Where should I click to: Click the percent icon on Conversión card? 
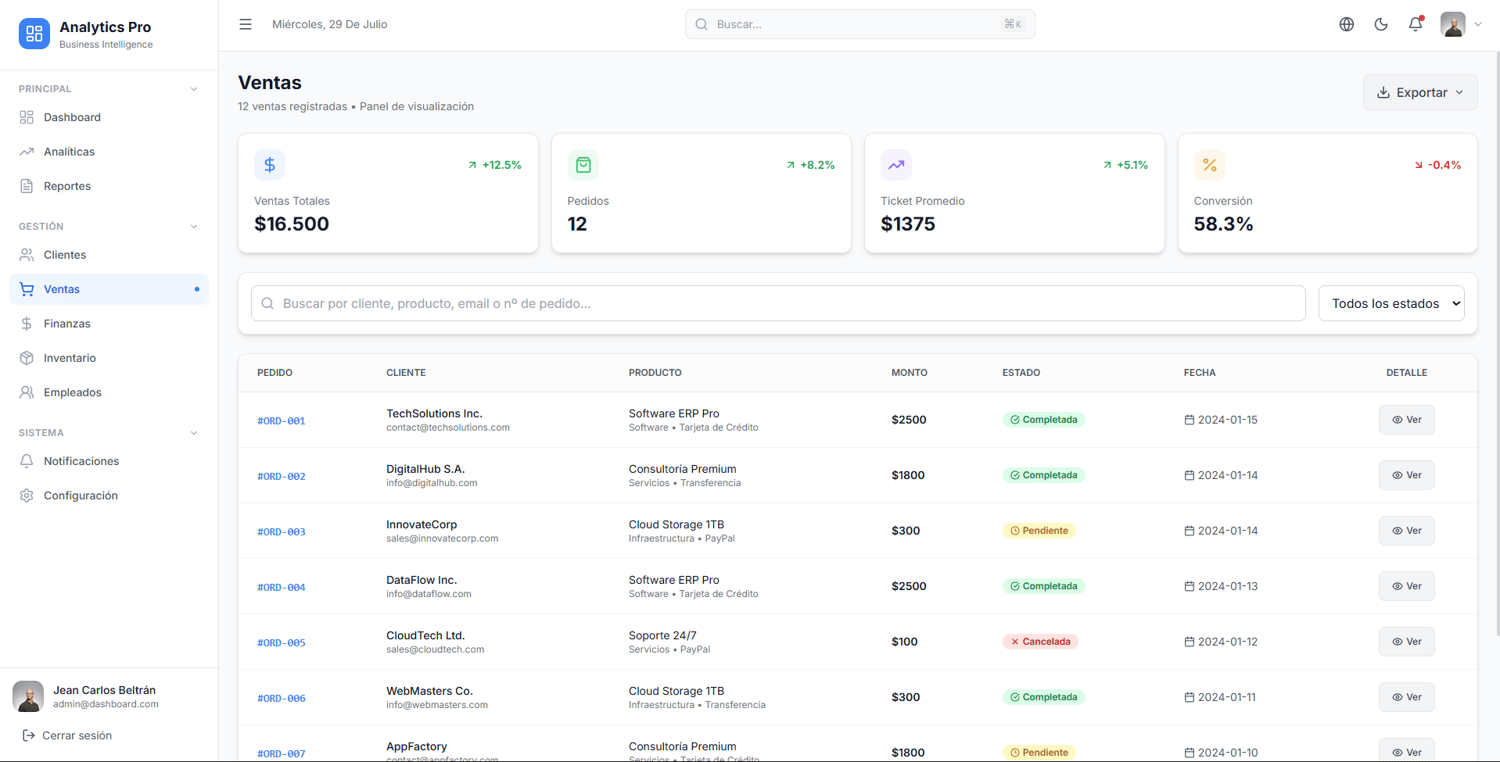(x=1209, y=165)
